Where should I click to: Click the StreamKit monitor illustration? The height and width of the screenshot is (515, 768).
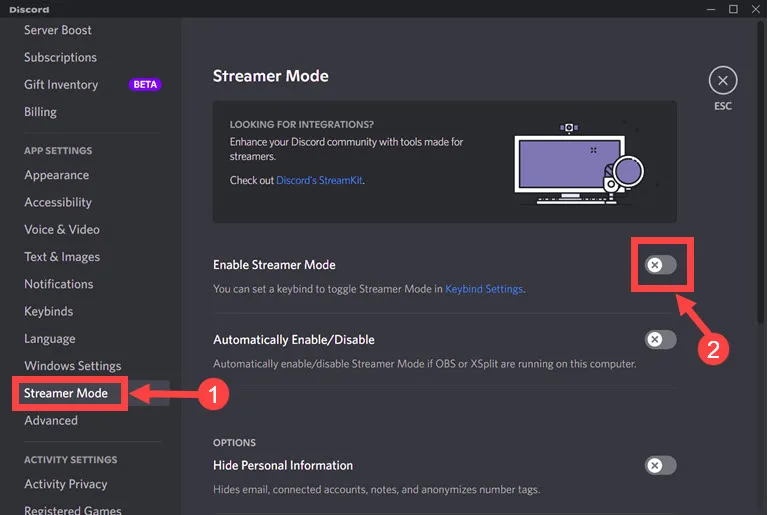point(579,163)
